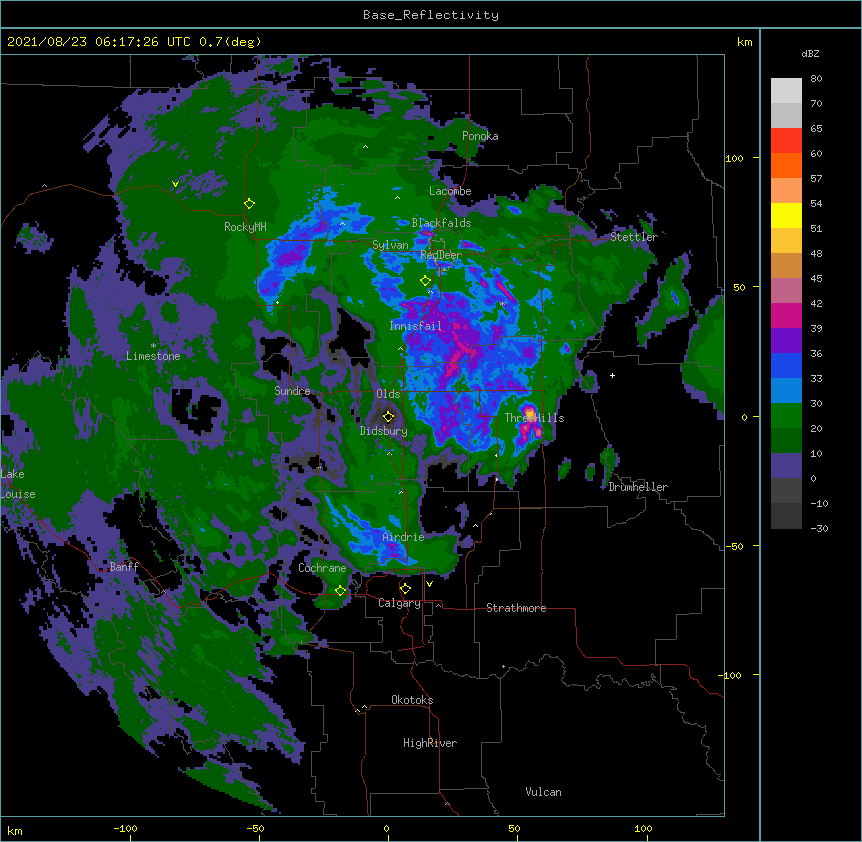Viewport: 862px width, 842px height.
Task: Click the Okotoks town label
Action: click(412, 700)
